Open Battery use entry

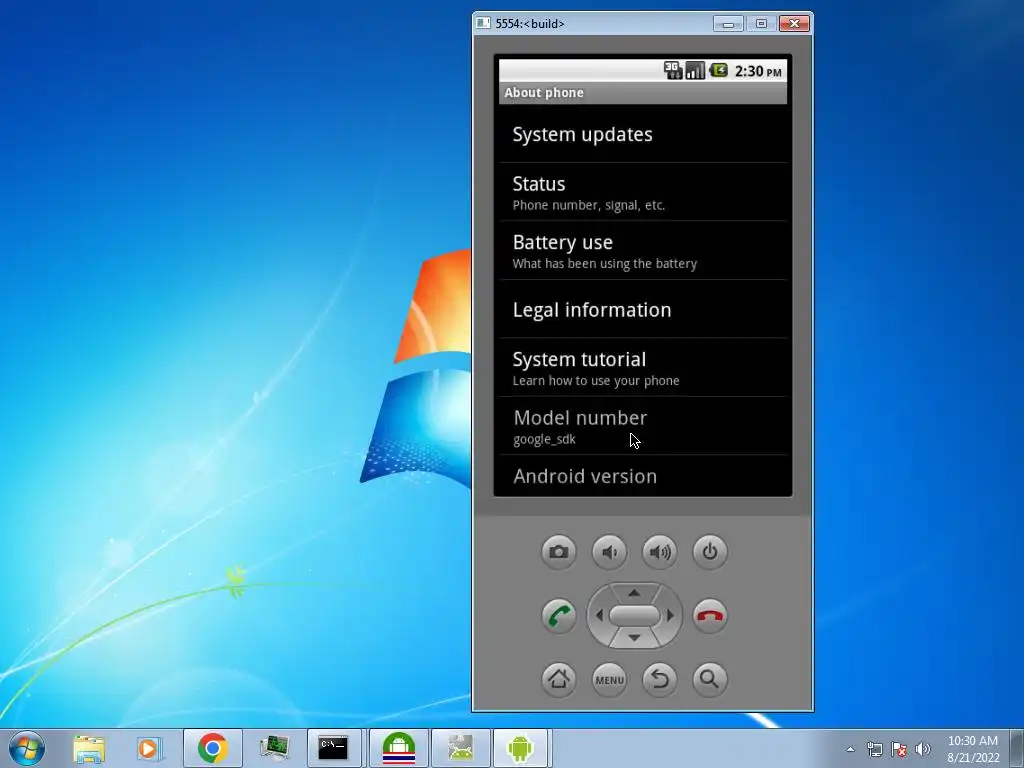tap(643, 251)
